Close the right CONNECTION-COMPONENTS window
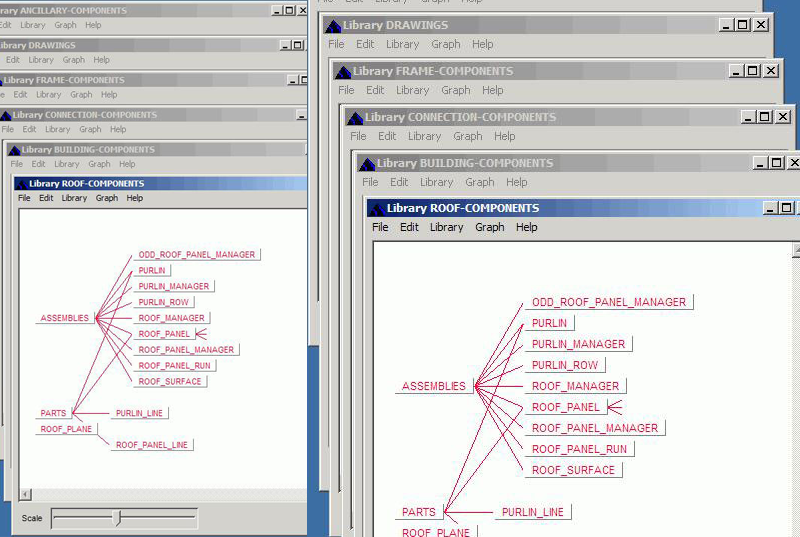800x537 pixels. tap(783, 117)
